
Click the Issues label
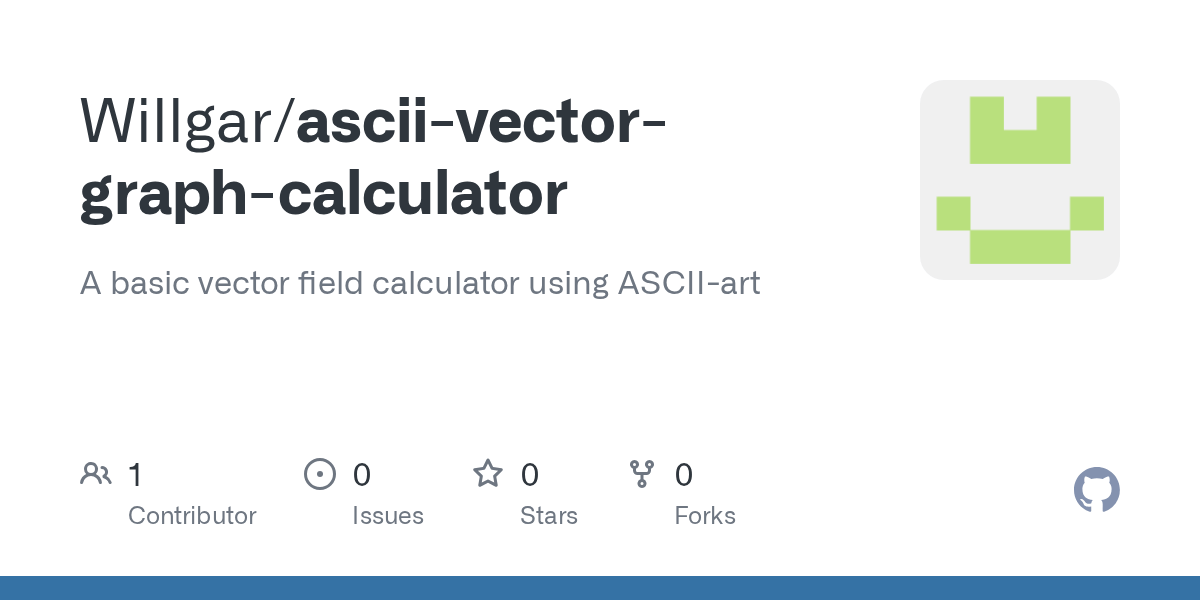388,516
